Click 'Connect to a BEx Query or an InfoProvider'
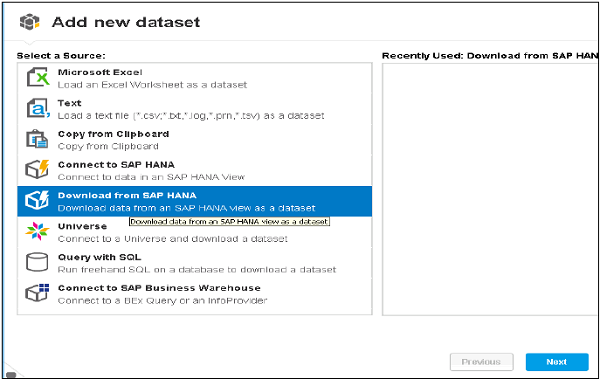600x379 pixels. [x=162, y=301]
